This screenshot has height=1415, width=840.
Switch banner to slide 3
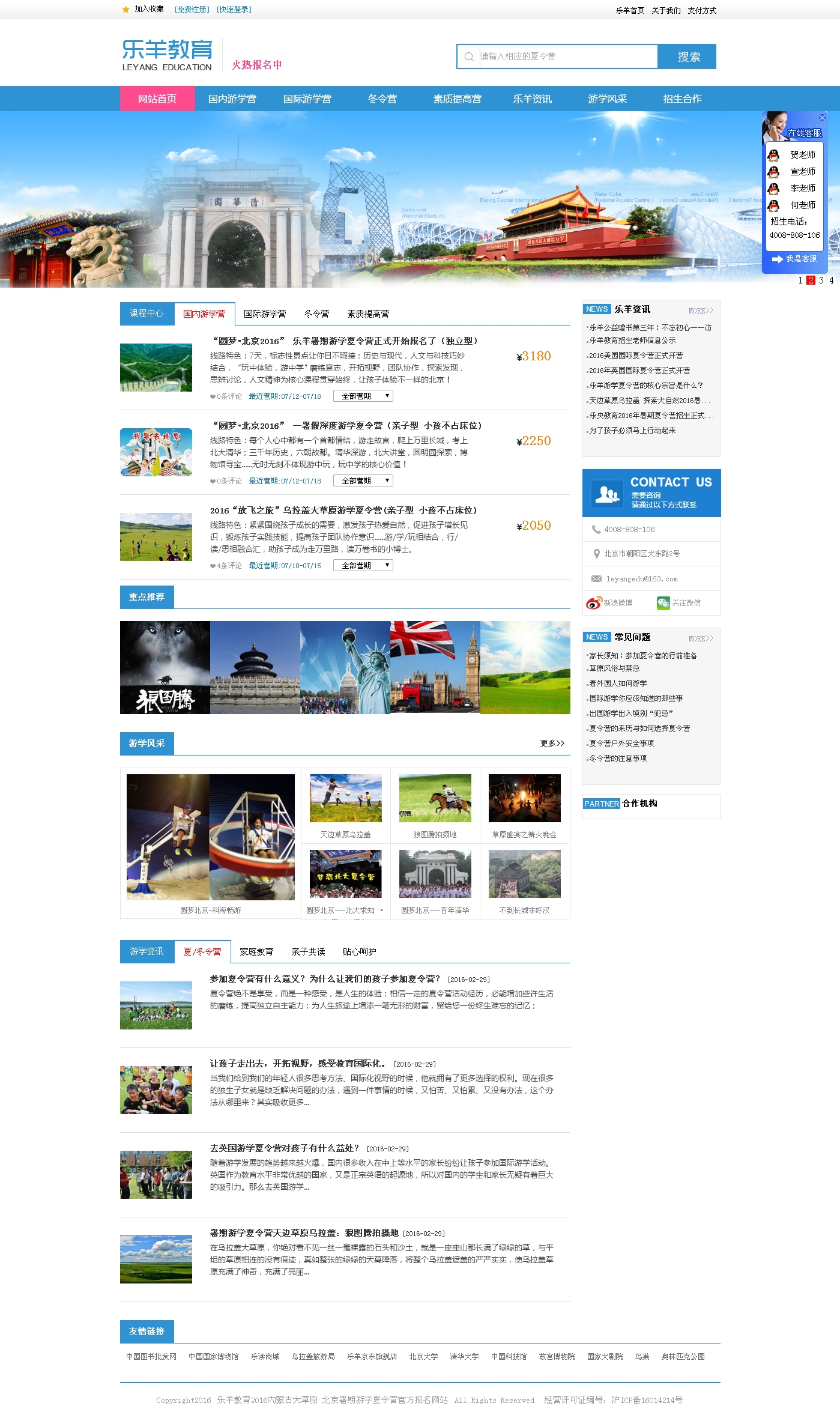(821, 280)
